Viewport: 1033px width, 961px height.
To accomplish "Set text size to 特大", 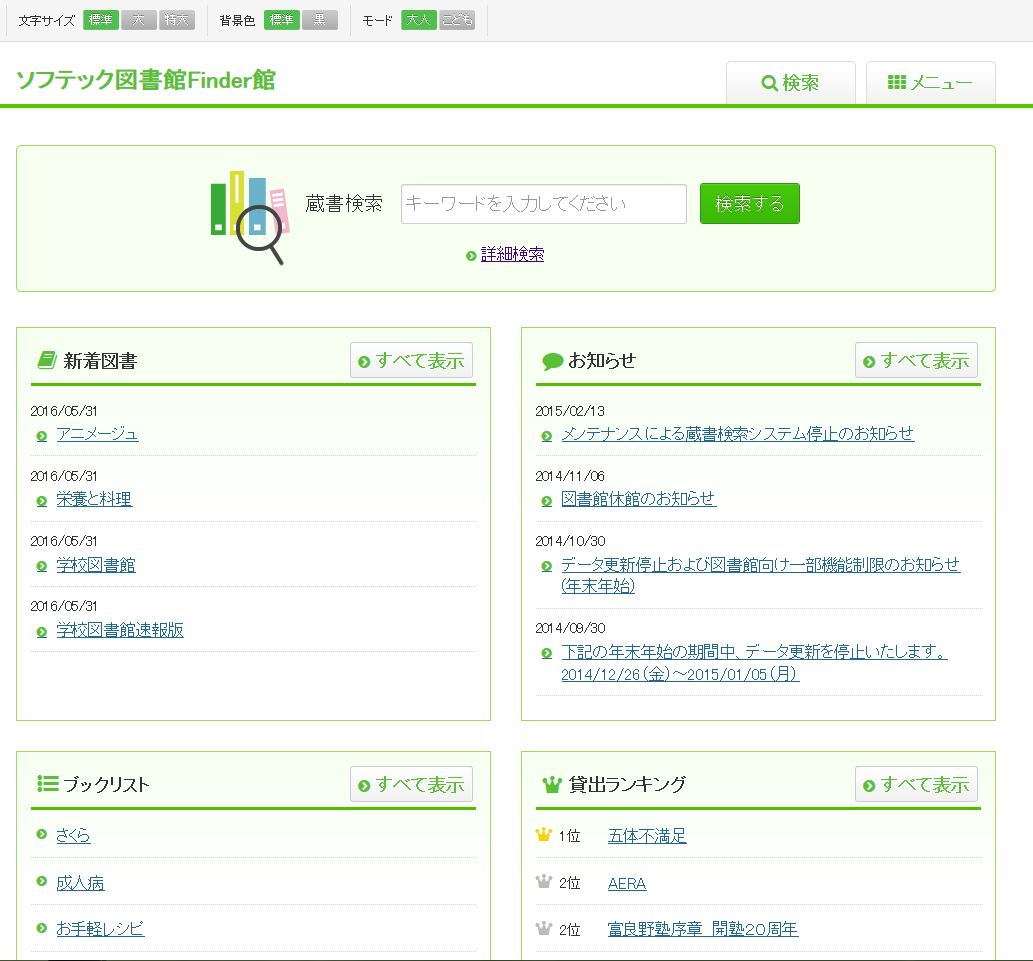I will (x=177, y=20).
